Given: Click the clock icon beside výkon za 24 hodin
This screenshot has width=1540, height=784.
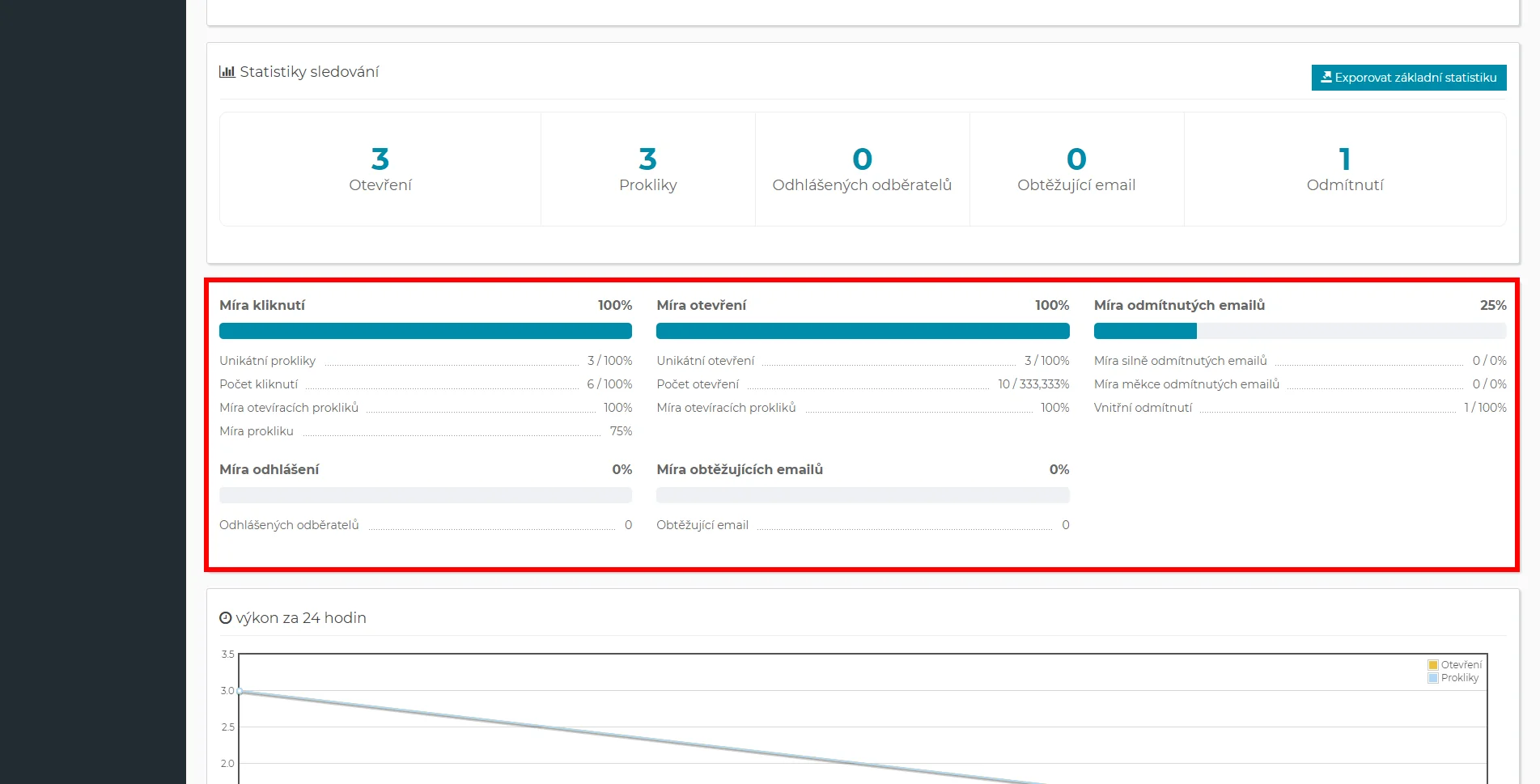Looking at the screenshot, I should point(226,618).
